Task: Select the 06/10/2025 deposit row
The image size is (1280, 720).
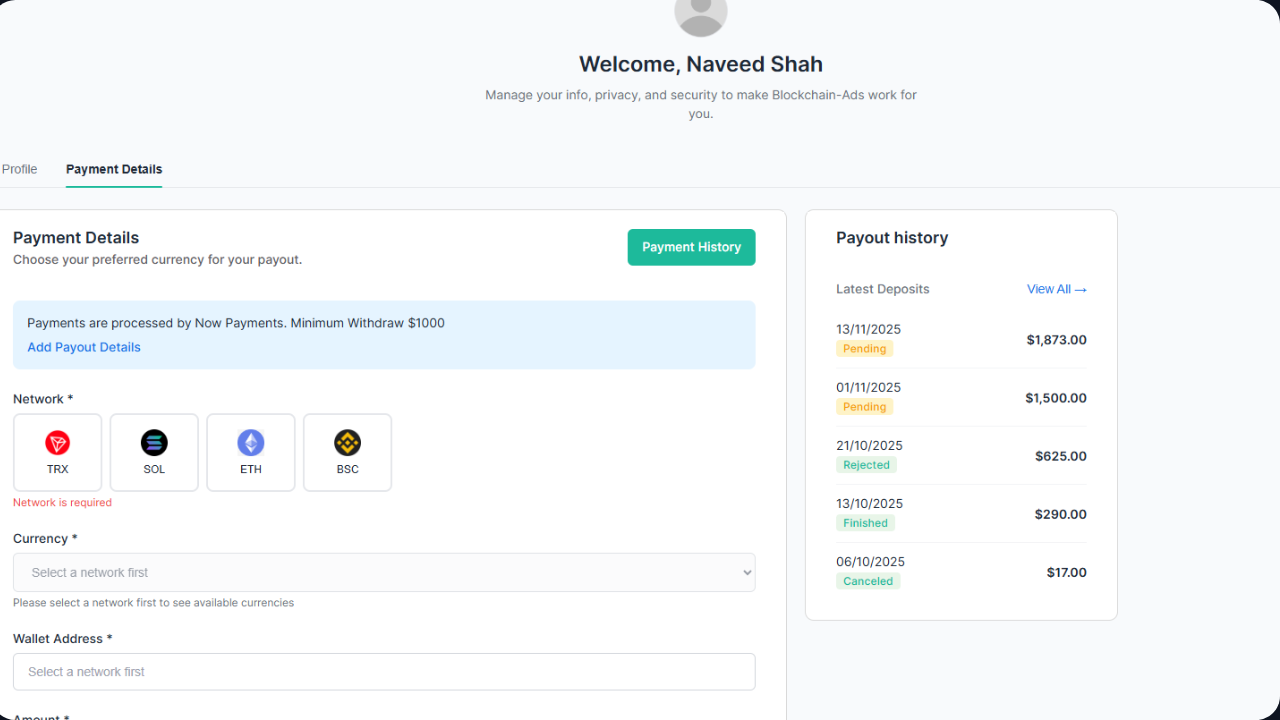Action: pos(960,571)
